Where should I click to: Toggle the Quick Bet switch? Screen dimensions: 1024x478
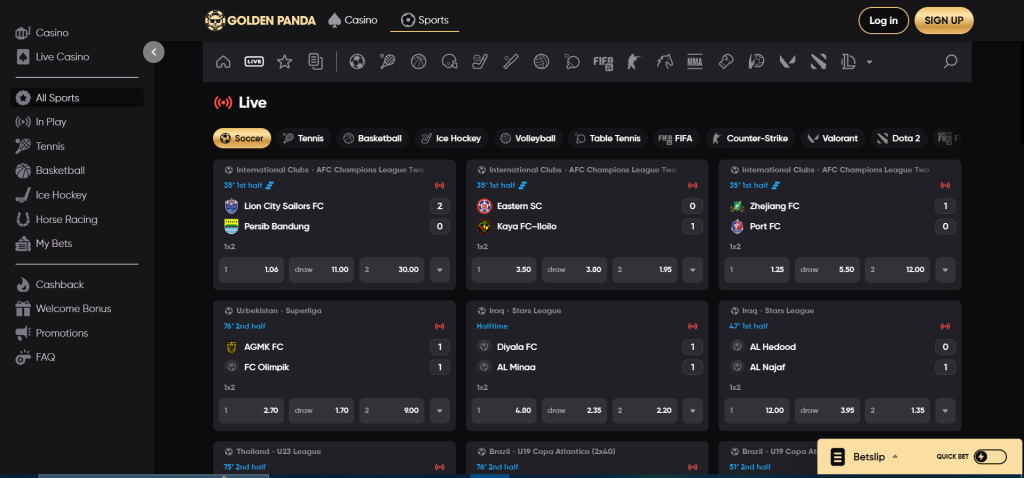click(x=989, y=457)
